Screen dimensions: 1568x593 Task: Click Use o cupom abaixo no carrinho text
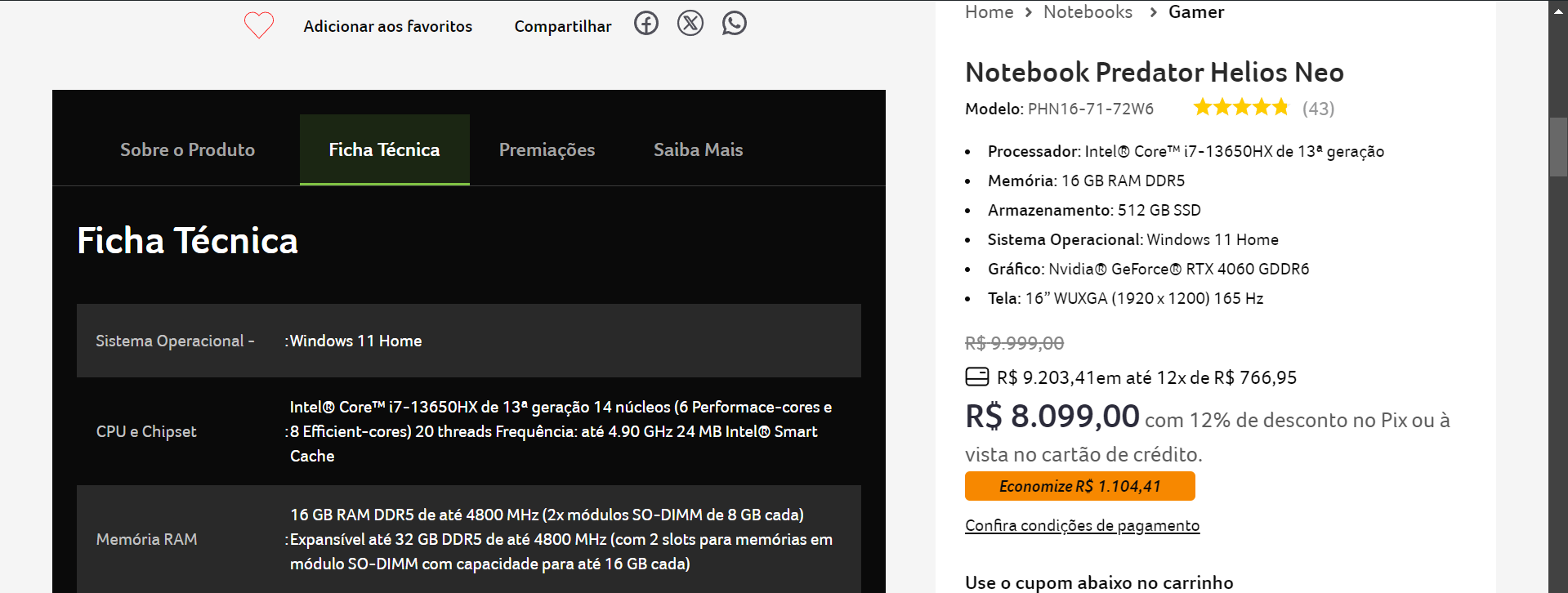pyautogui.click(x=1099, y=582)
